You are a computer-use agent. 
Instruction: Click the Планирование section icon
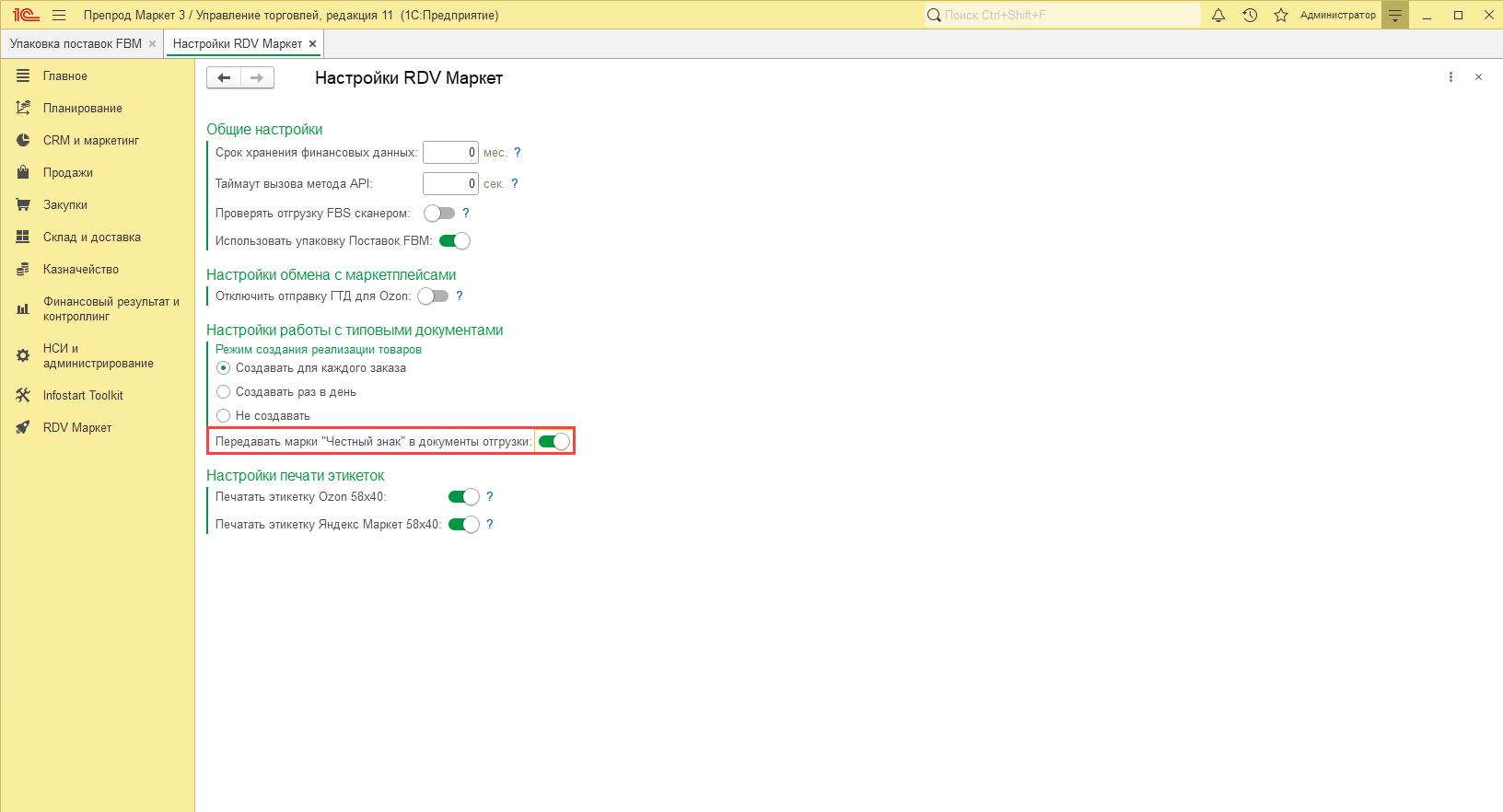pos(23,108)
